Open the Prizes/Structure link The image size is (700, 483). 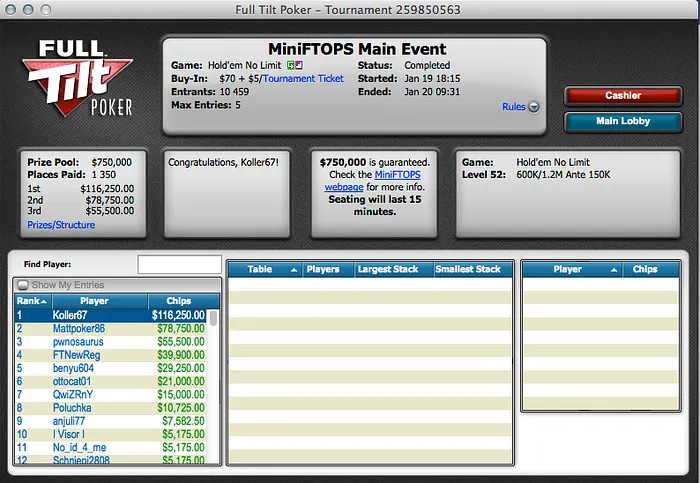click(x=60, y=225)
